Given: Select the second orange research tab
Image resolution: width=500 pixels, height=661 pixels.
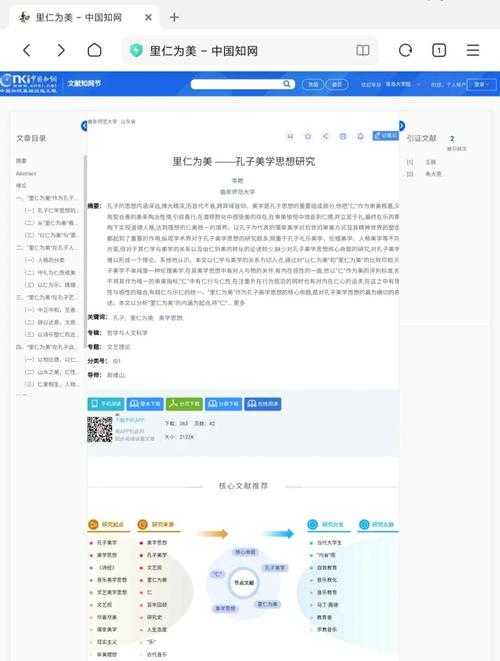Looking at the screenshot, I should coord(157,524).
